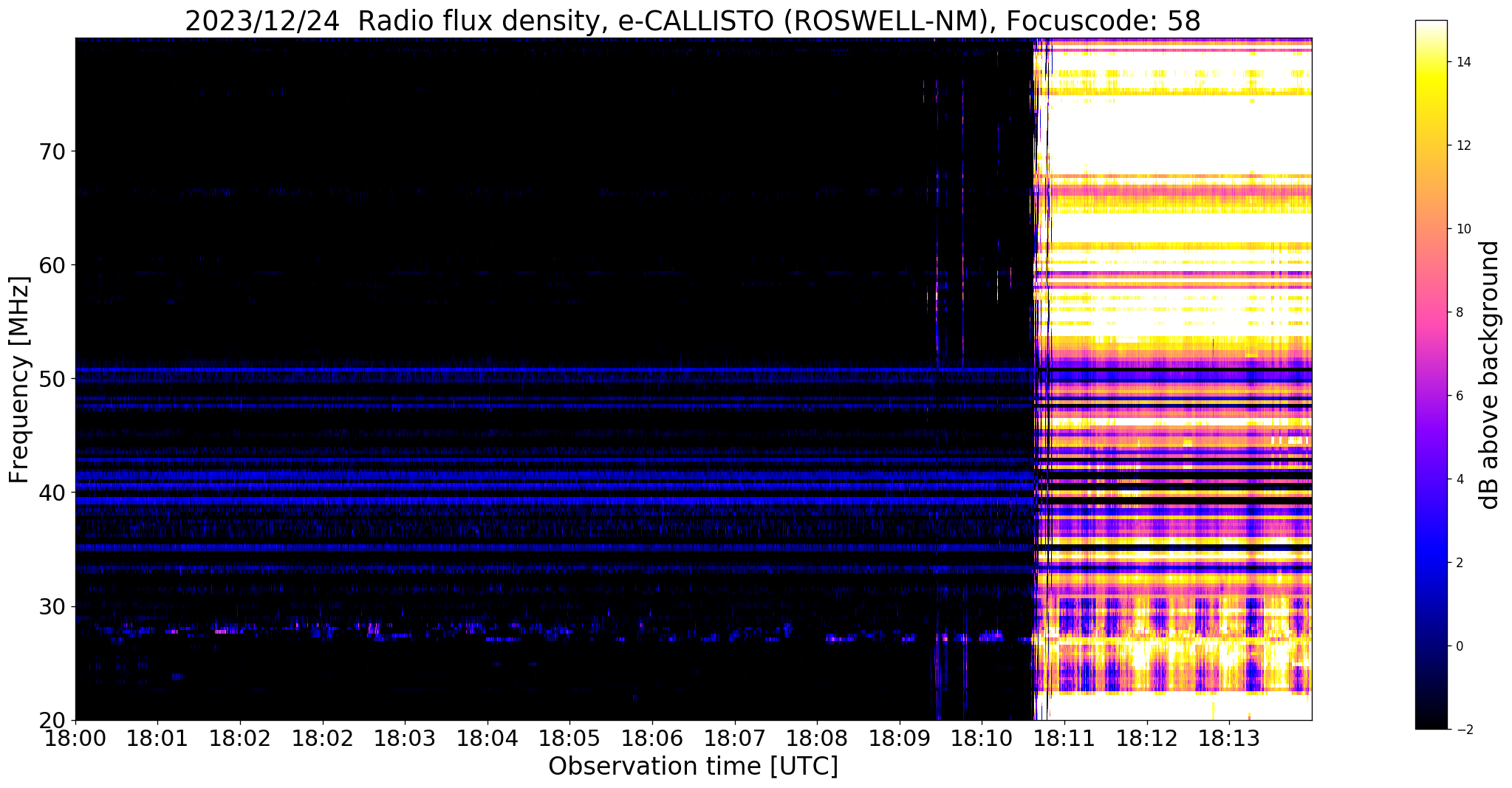
Task: Click the 'Frequency [MHz]' y-axis label
Action: click(x=19, y=380)
